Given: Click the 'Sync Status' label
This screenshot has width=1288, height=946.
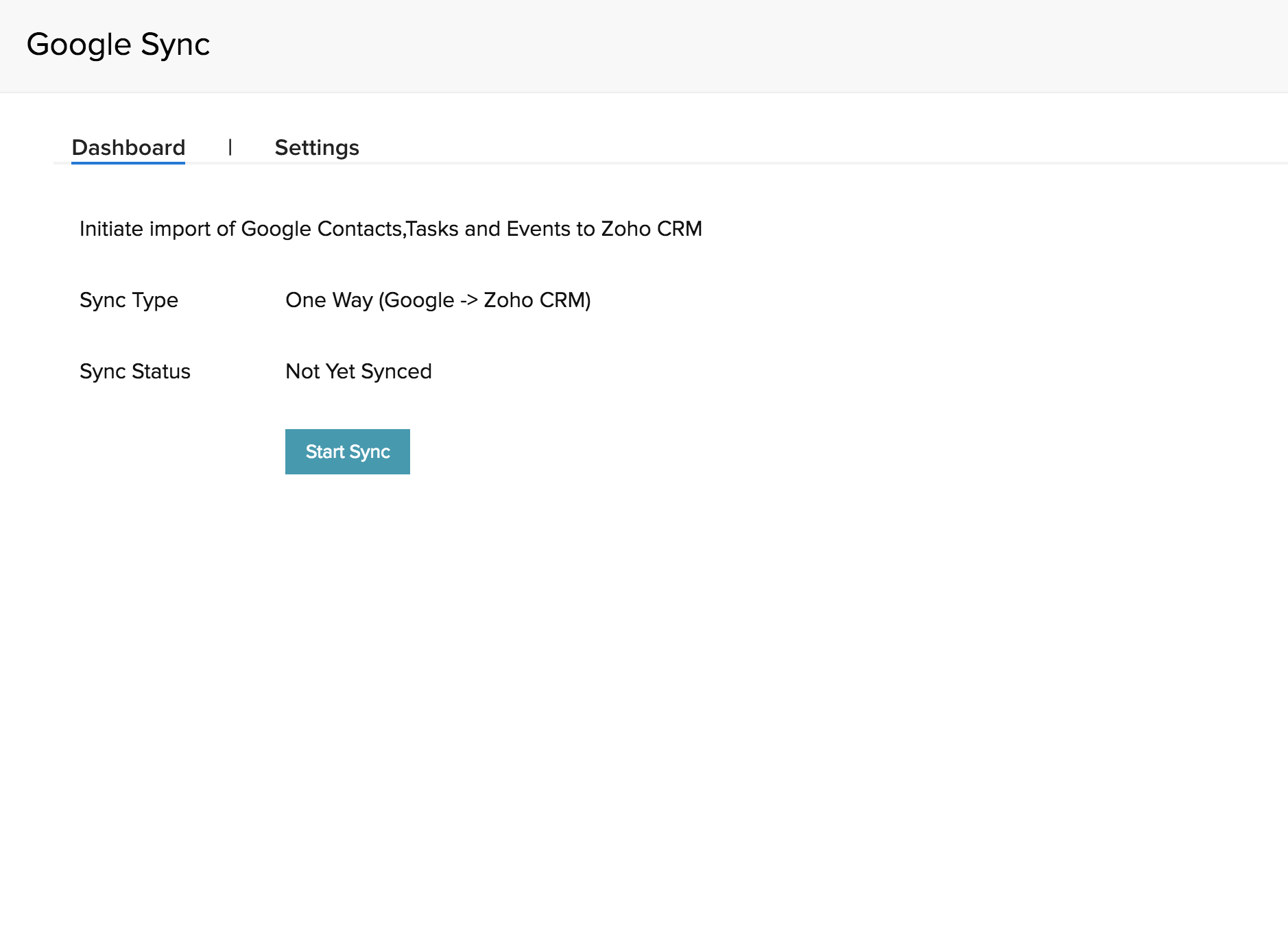Looking at the screenshot, I should click(135, 372).
